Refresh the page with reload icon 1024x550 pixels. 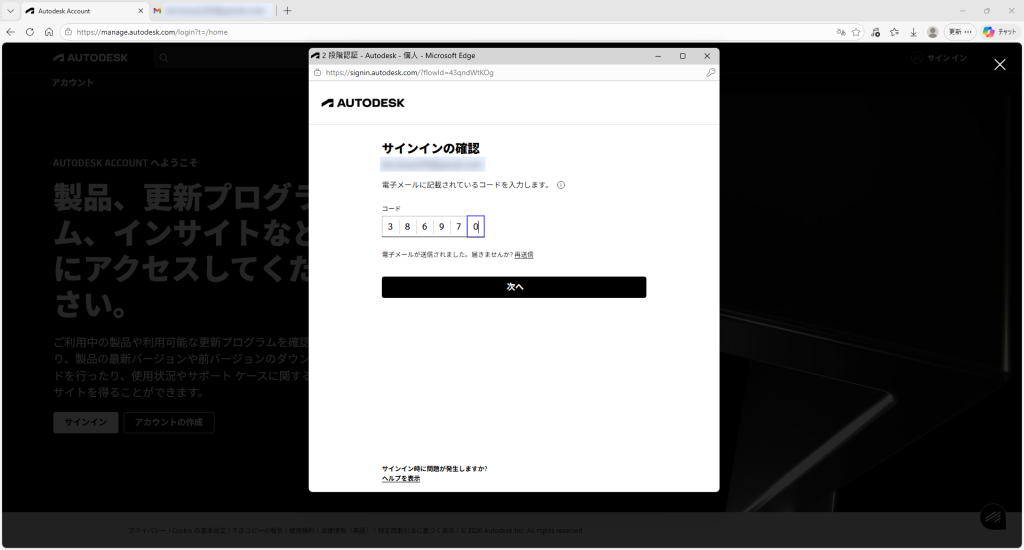(x=30, y=32)
